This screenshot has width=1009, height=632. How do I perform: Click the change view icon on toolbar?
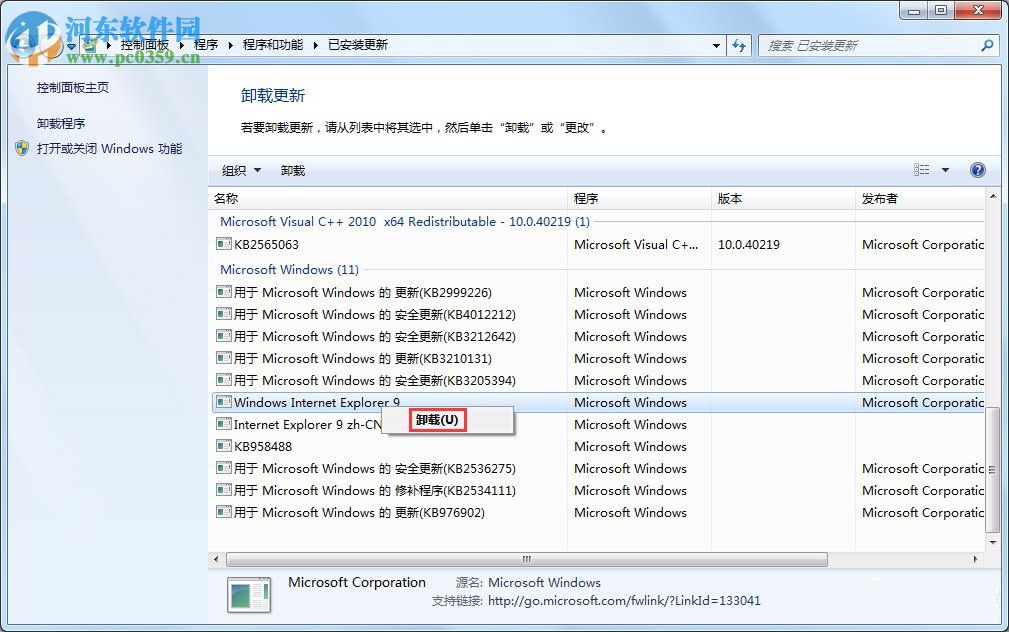[x=922, y=170]
